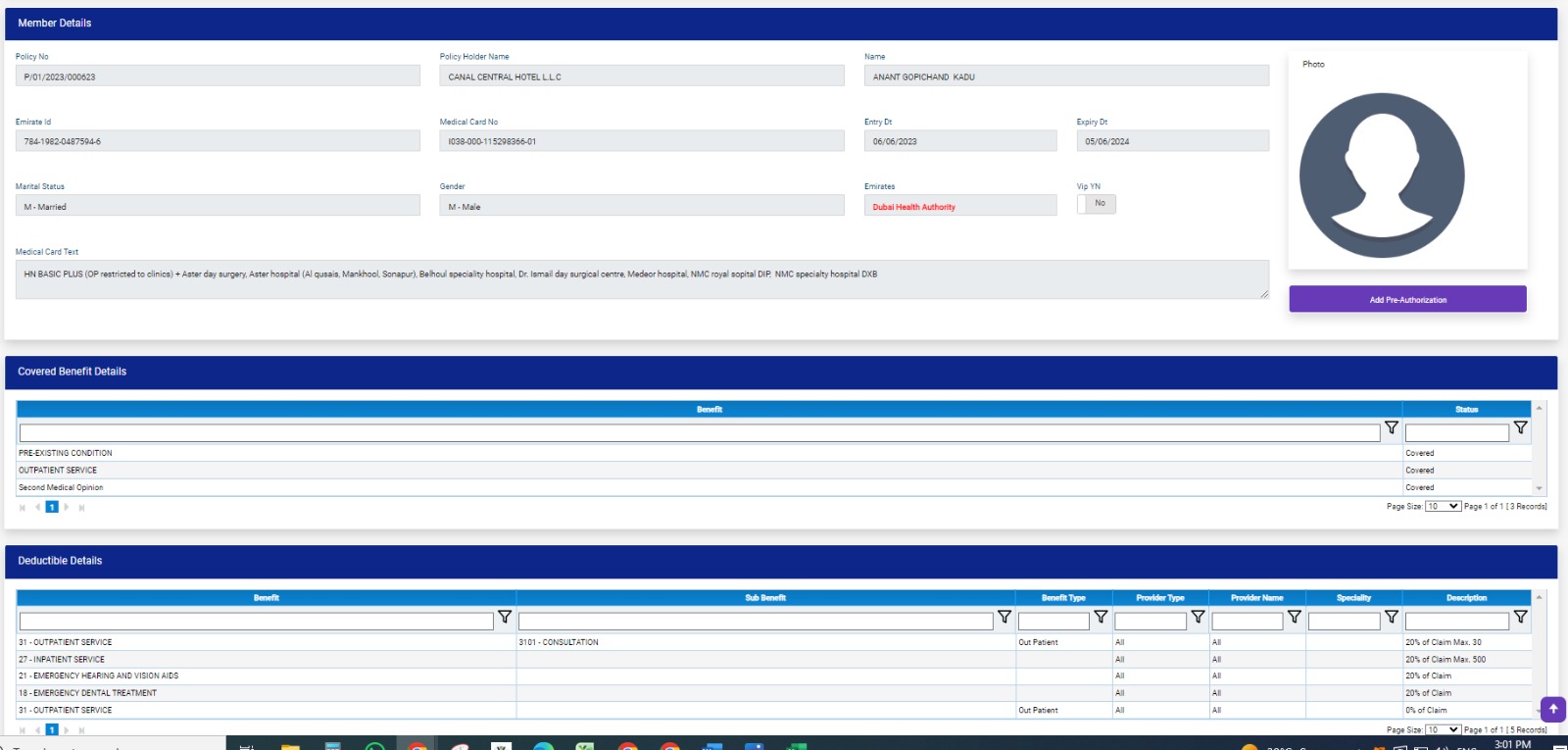Click the Description column filter icon
Image resolution: width=1568 pixels, height=750 pixels.
coord(1520,618)
